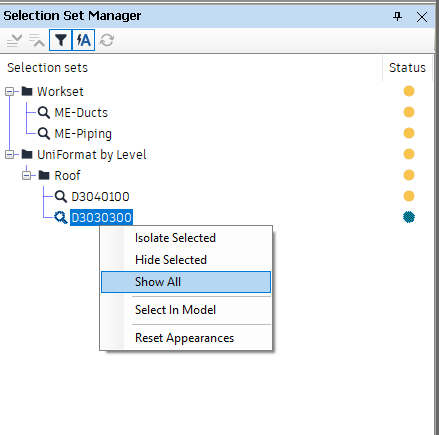Click the teal D3030300 status dot
Viewport: 439px width, 435px height.
tap(409, 217)
